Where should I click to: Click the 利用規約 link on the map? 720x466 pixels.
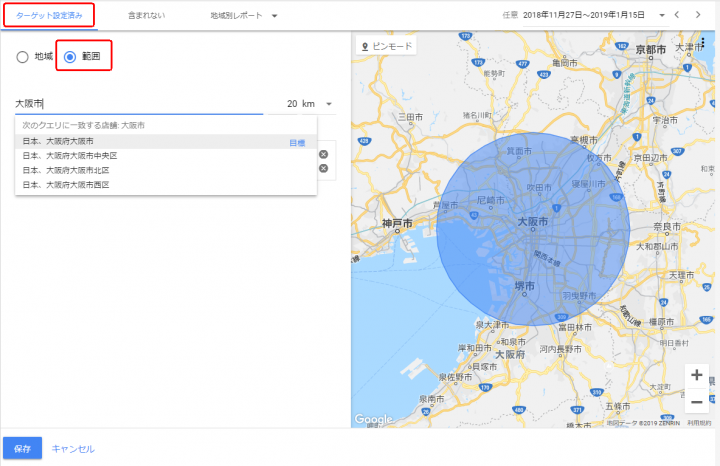point(699,423)
